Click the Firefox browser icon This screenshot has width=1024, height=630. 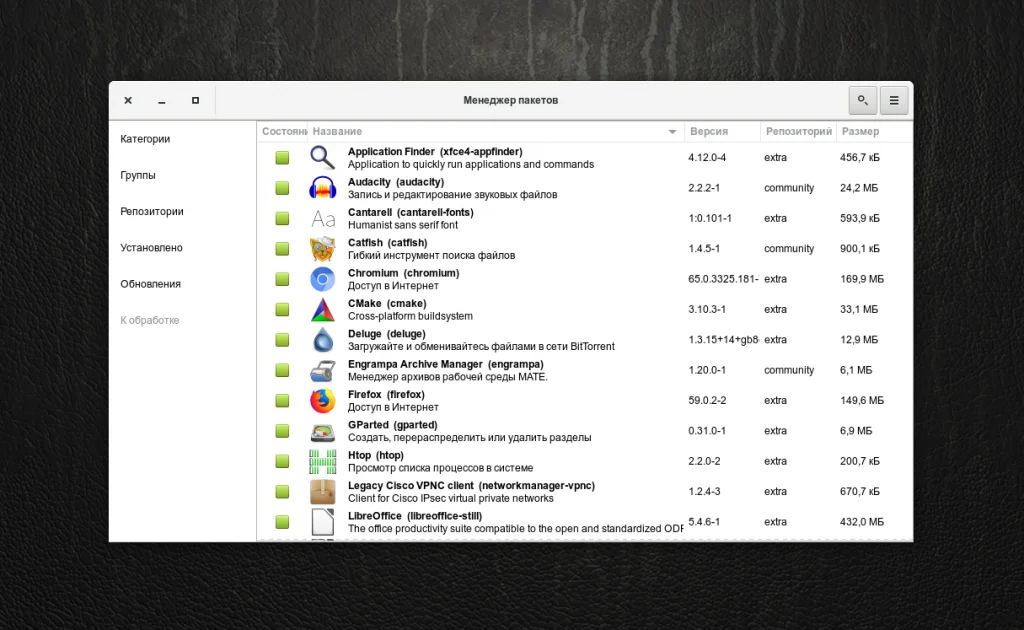(x=323, y=400)
